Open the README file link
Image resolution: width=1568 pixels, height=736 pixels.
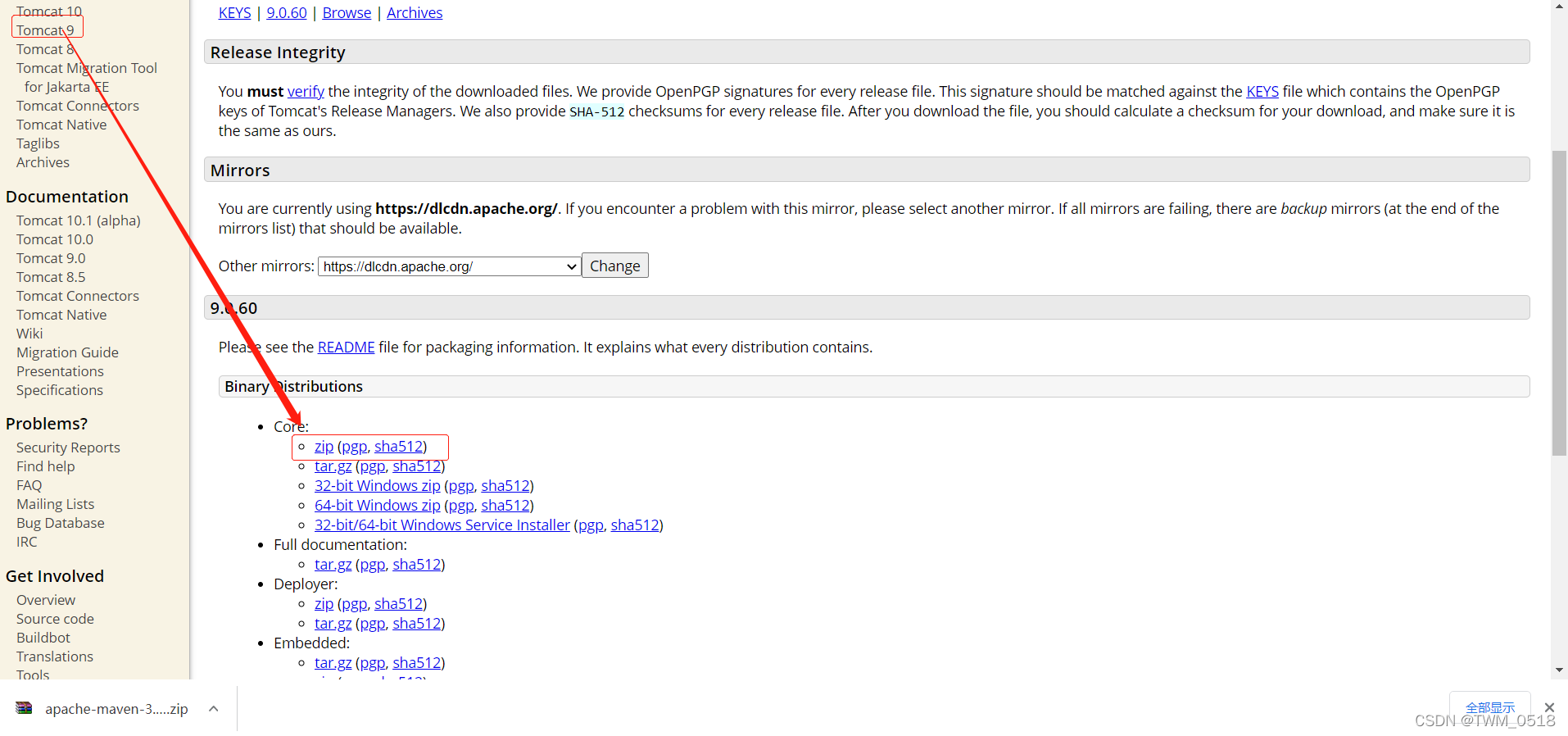(x=346, y=348)
